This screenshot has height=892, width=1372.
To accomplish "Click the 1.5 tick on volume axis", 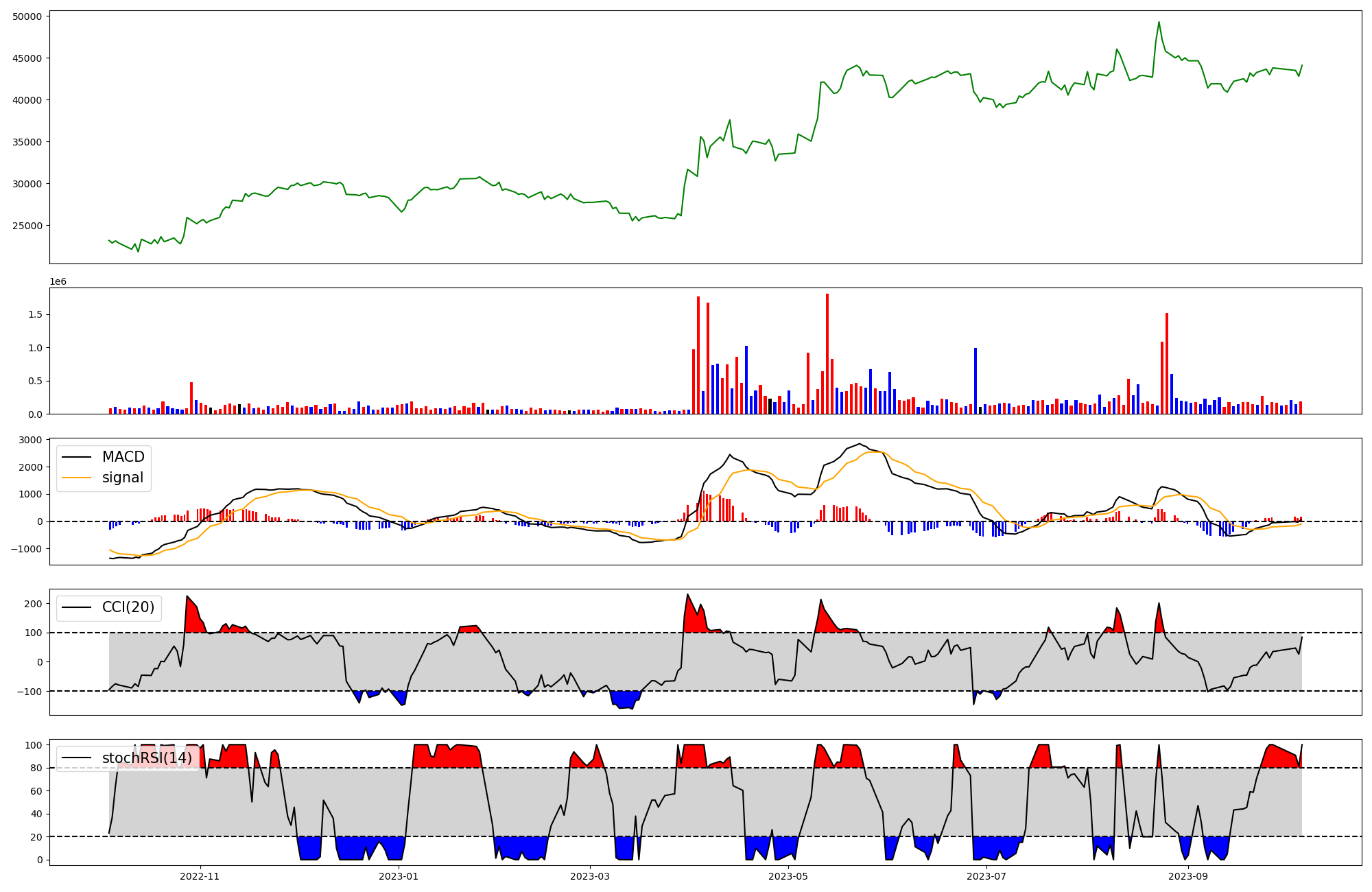I will 36,315.
